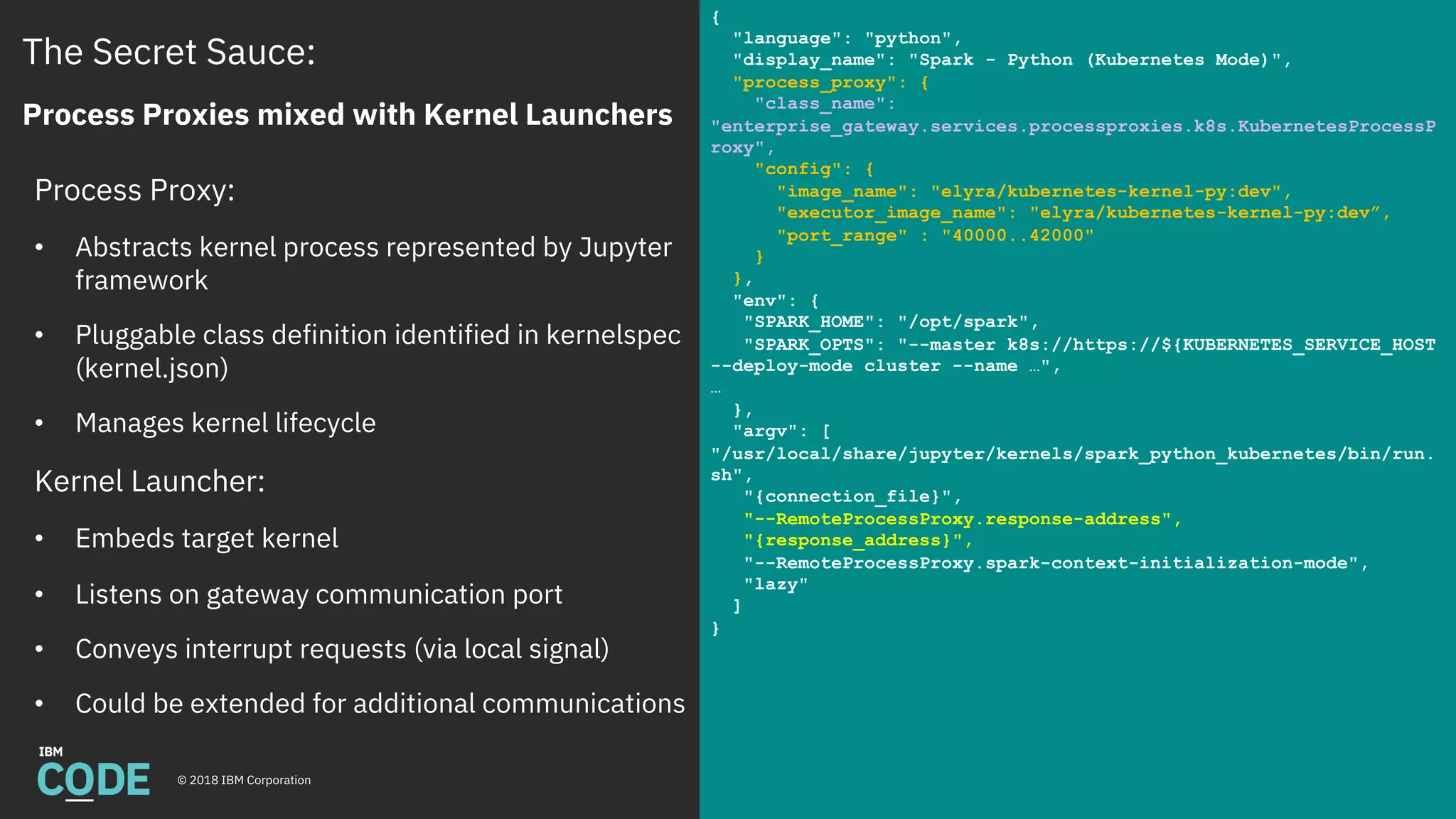The image size is (1456, 819).
Task: Click the '"display_name"' code line
Action: (x=1012, y=60)
